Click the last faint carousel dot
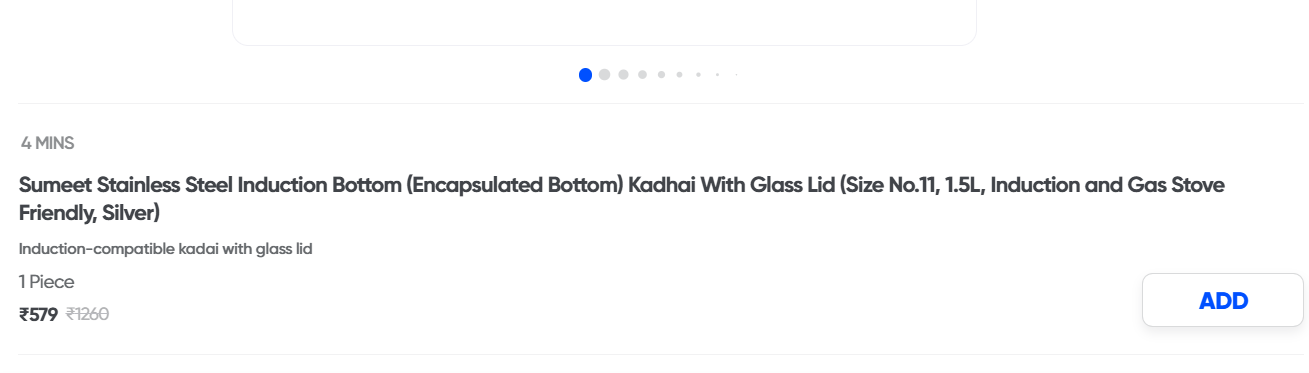The height and width of the screenshot is (373, 1309). [x=736, y=74]
